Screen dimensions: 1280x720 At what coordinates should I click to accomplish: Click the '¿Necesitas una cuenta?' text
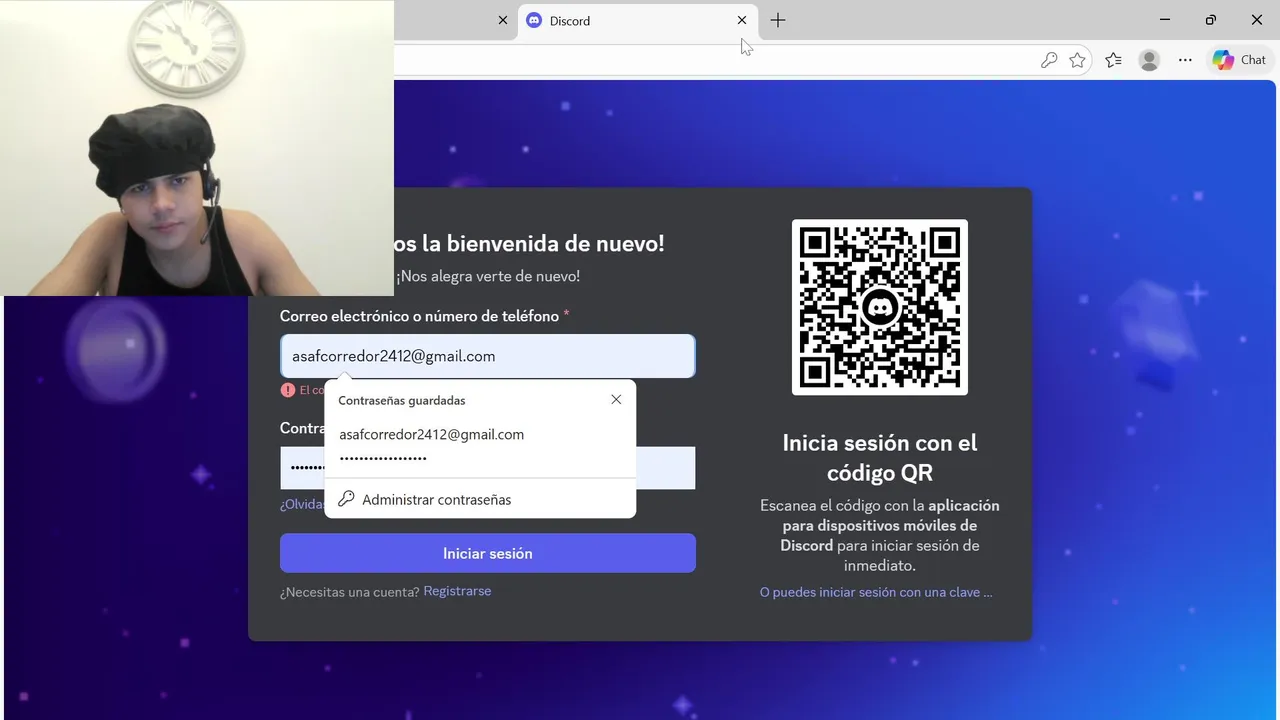click(x=350, y=592)
